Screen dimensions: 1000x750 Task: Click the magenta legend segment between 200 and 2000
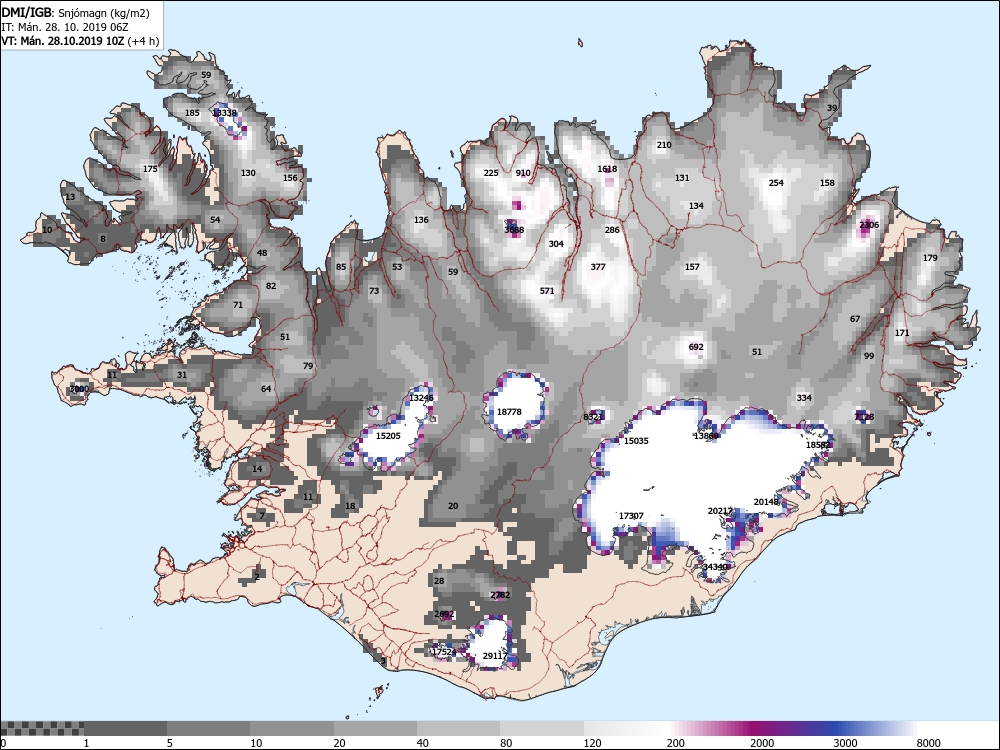click(708, 728)
